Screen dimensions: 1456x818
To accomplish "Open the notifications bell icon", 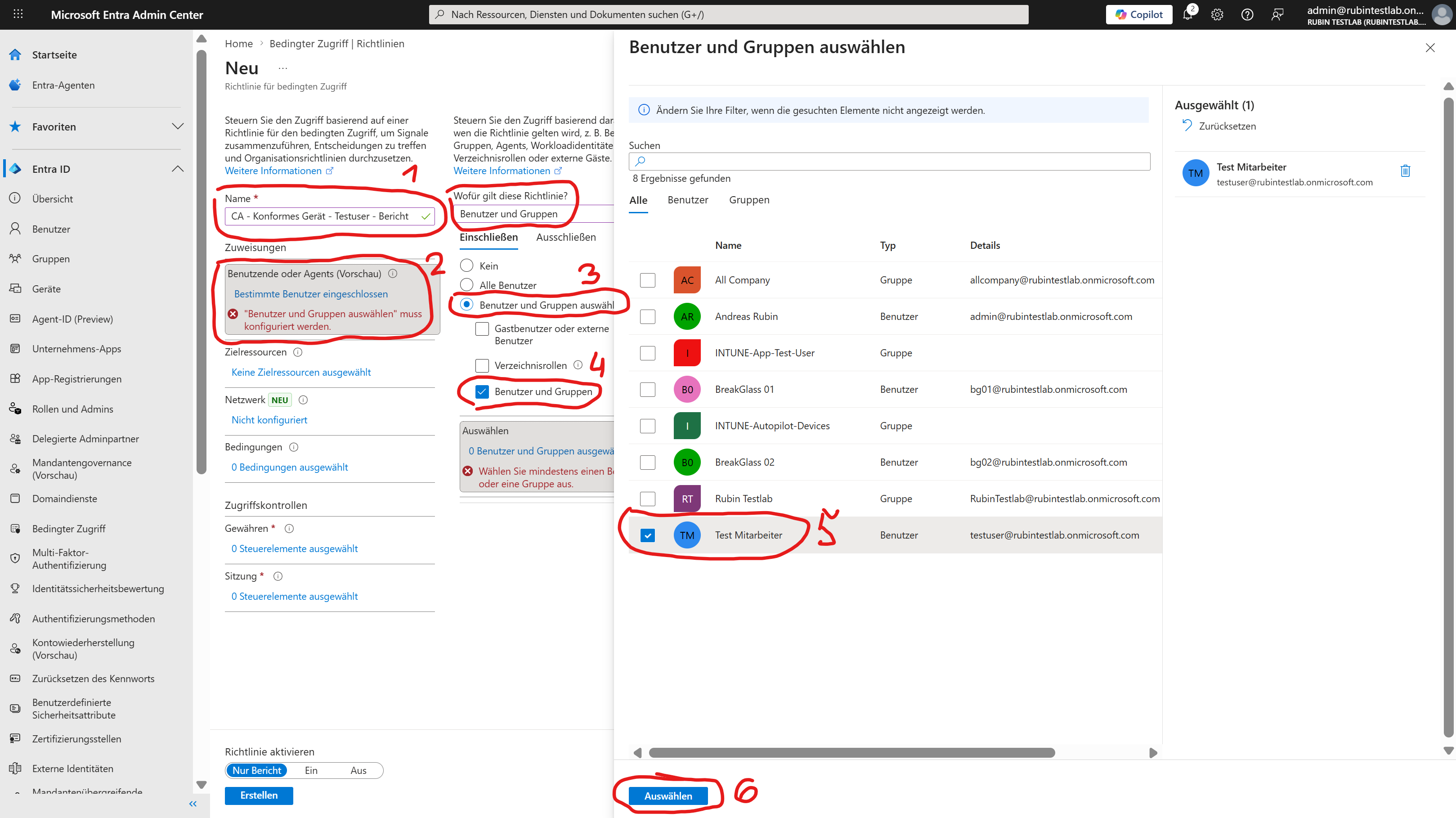I will (1187, 15).
